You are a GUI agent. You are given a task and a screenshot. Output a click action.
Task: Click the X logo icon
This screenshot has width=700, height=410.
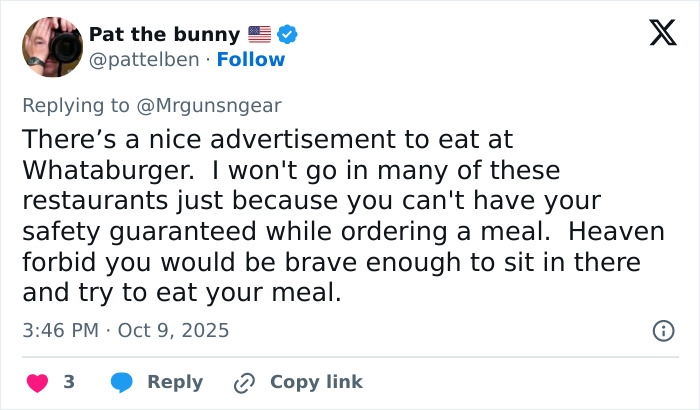[656, 34]
